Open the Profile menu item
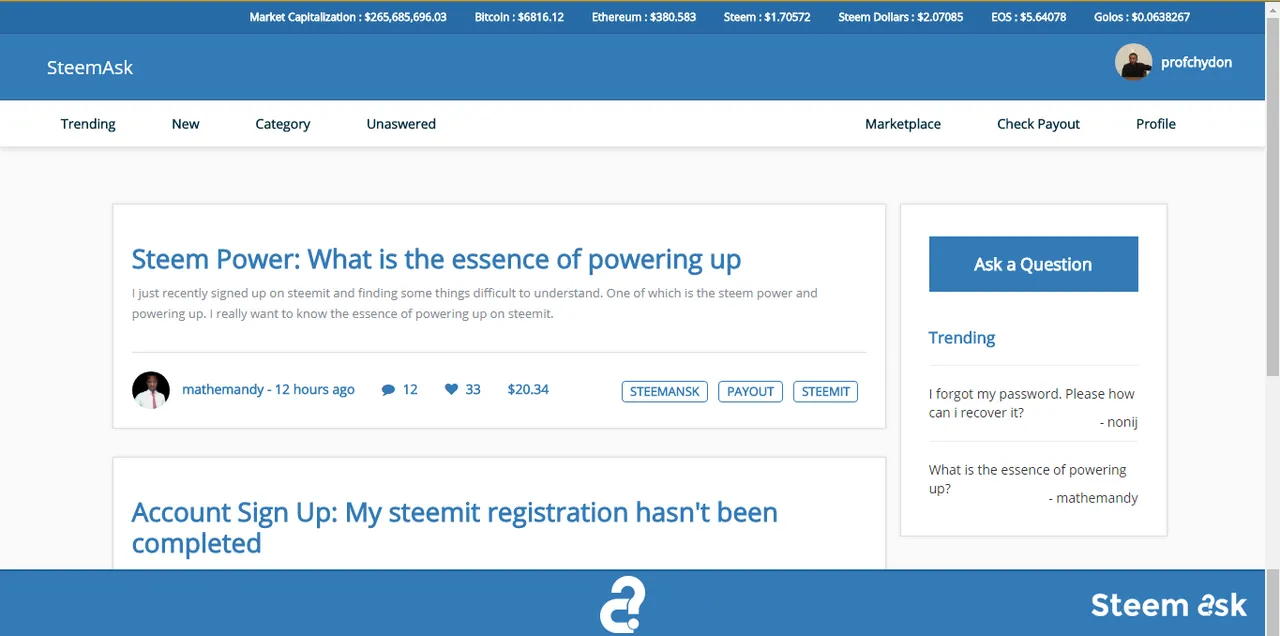The height and width of the screenshot is (636, 1280). [1156, 124]
